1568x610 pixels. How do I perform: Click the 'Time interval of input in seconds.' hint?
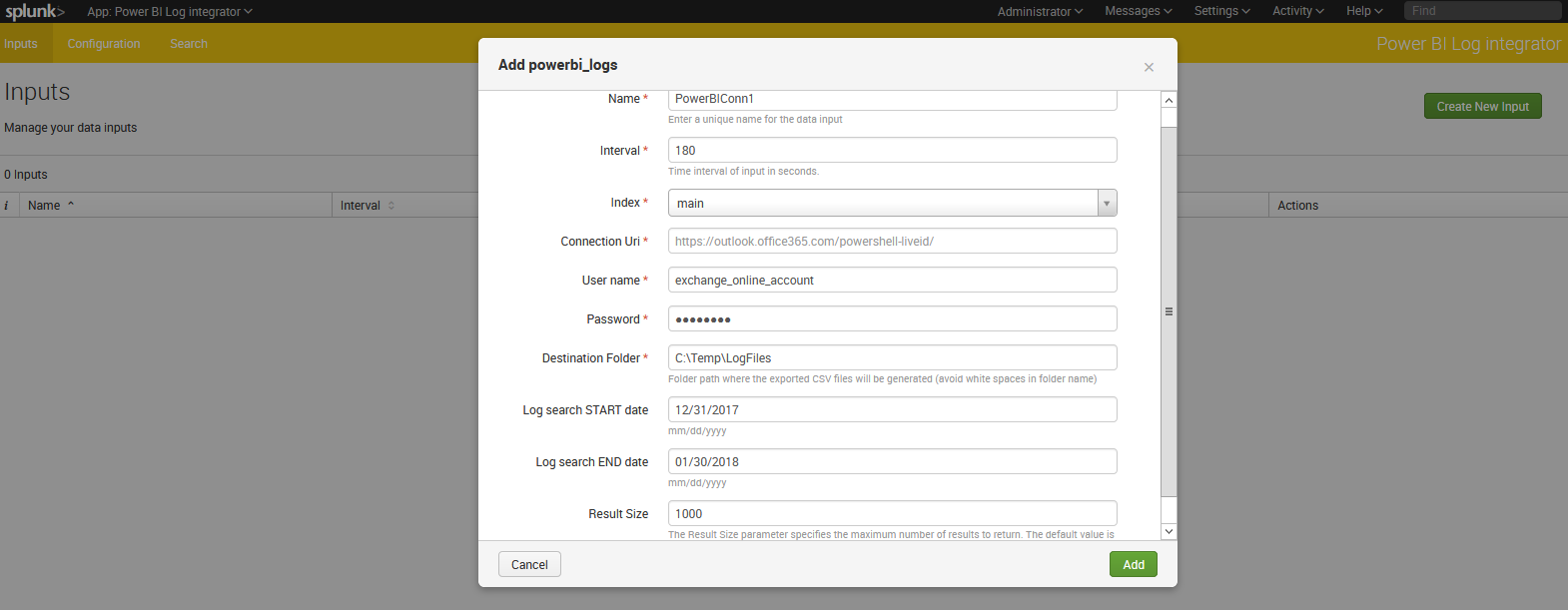(743, 172)
